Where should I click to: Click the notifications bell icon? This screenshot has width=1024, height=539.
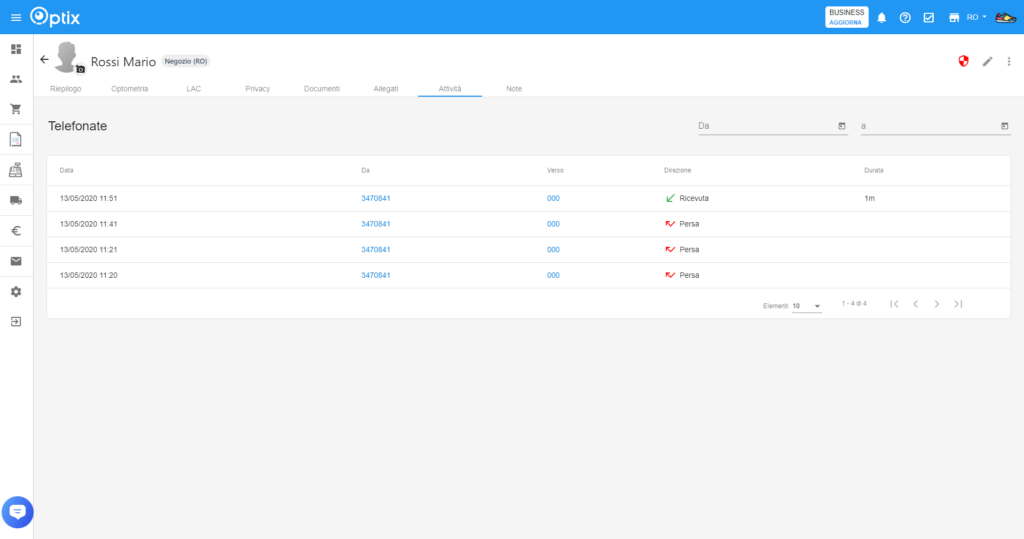(x=882, y=17)
